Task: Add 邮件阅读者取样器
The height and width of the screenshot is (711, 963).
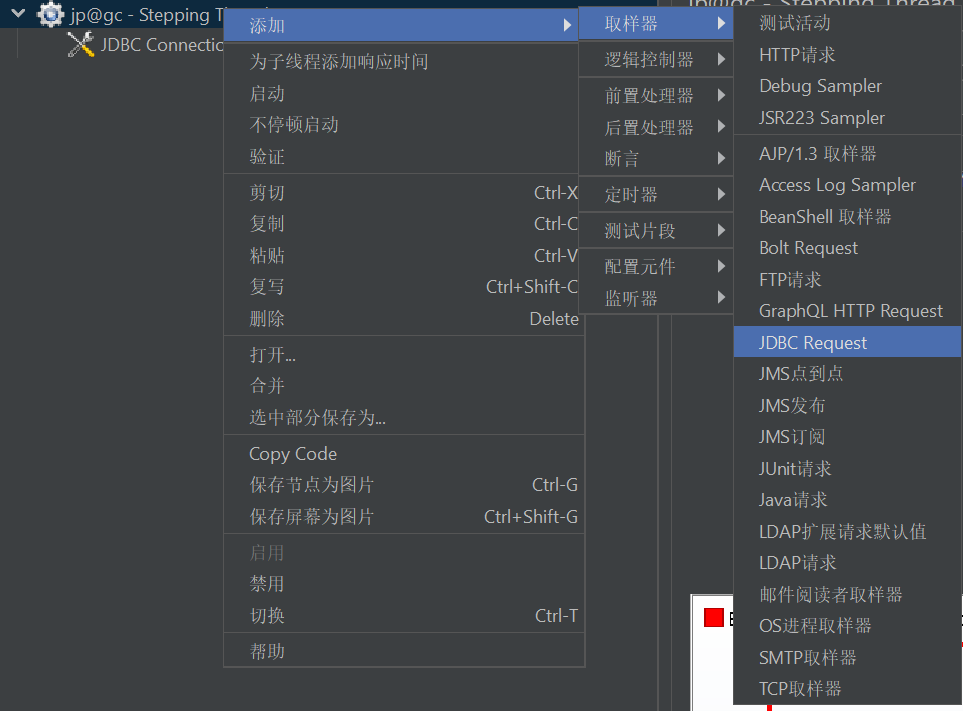Action: pos(848,595)
